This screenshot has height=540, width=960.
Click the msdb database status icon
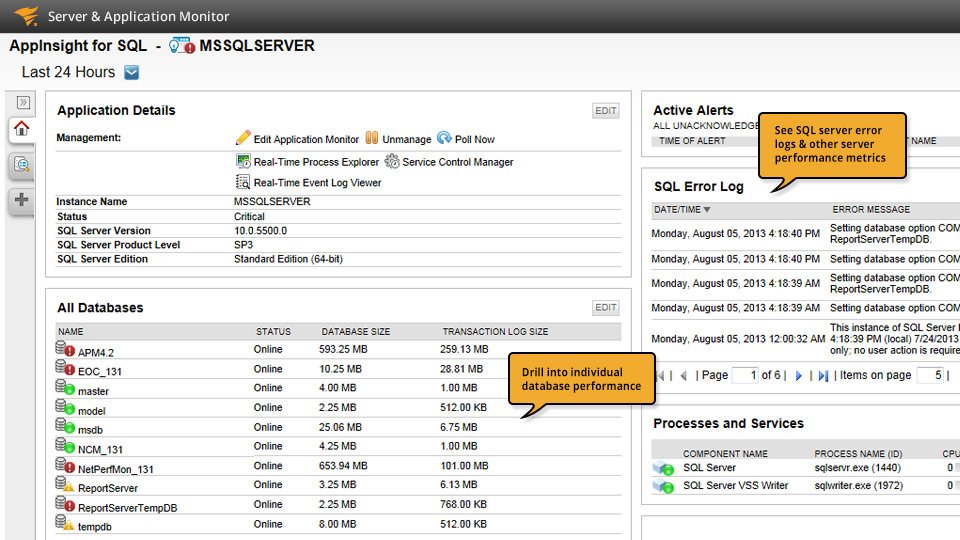pyautogui.click(x=65, y=426)
